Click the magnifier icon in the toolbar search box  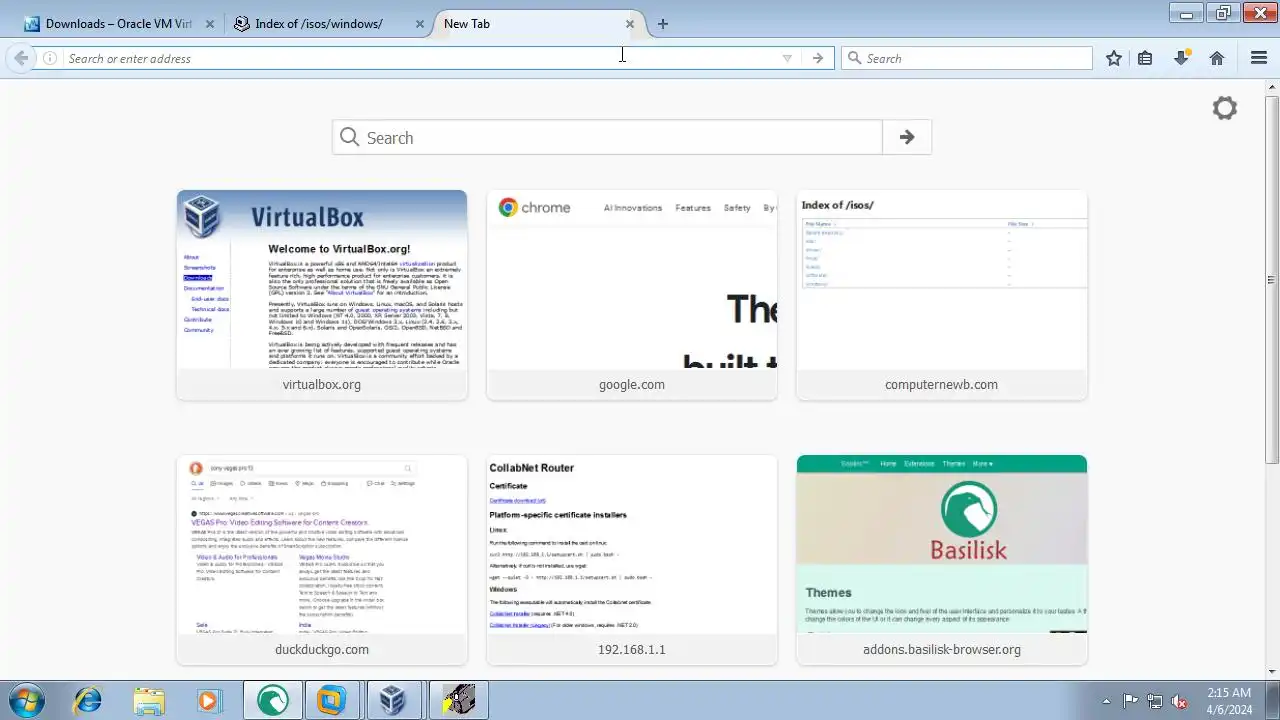854,58
